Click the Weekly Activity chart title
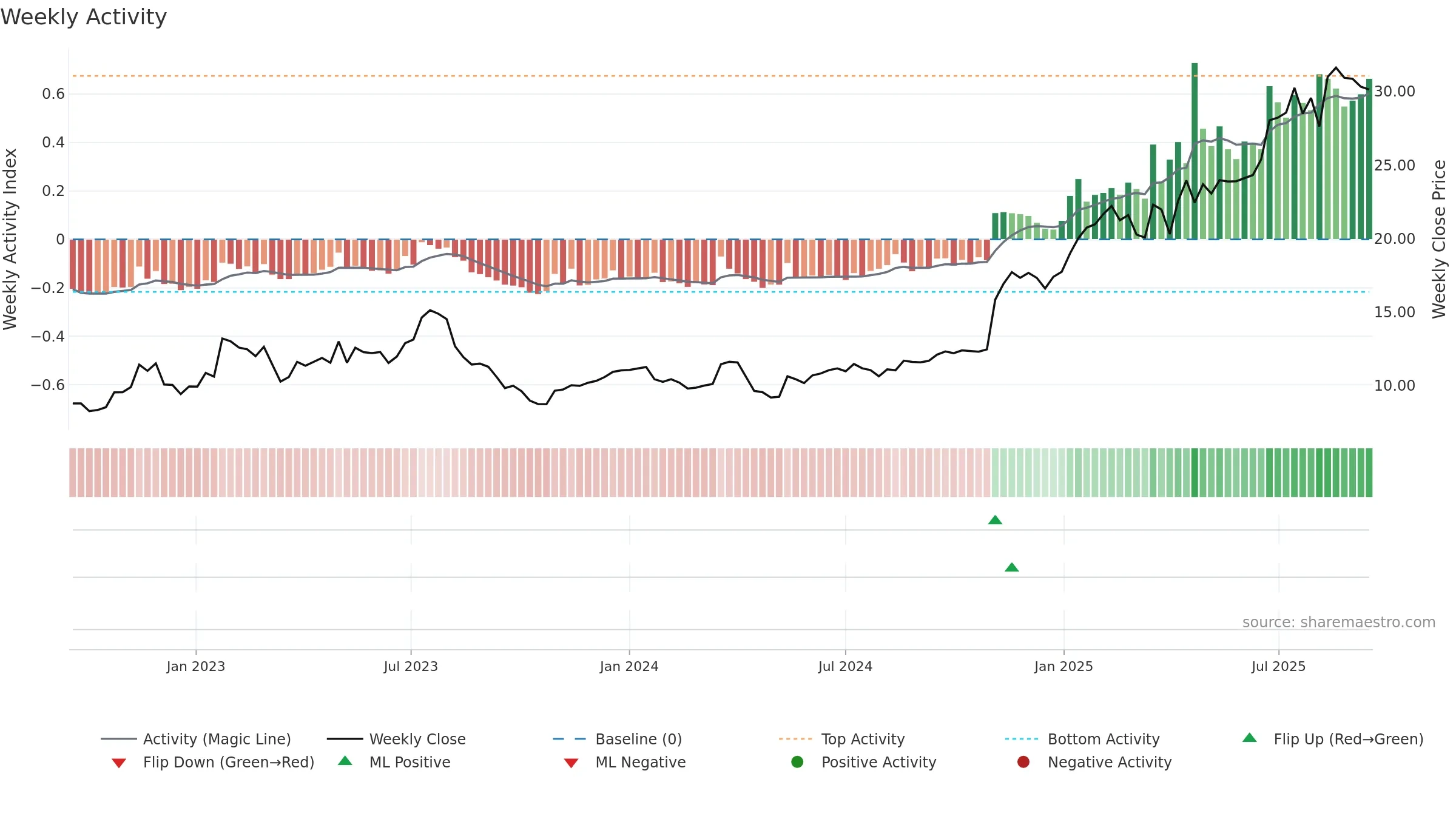The height and width of the screenshot is (819, 1456). 84,17
